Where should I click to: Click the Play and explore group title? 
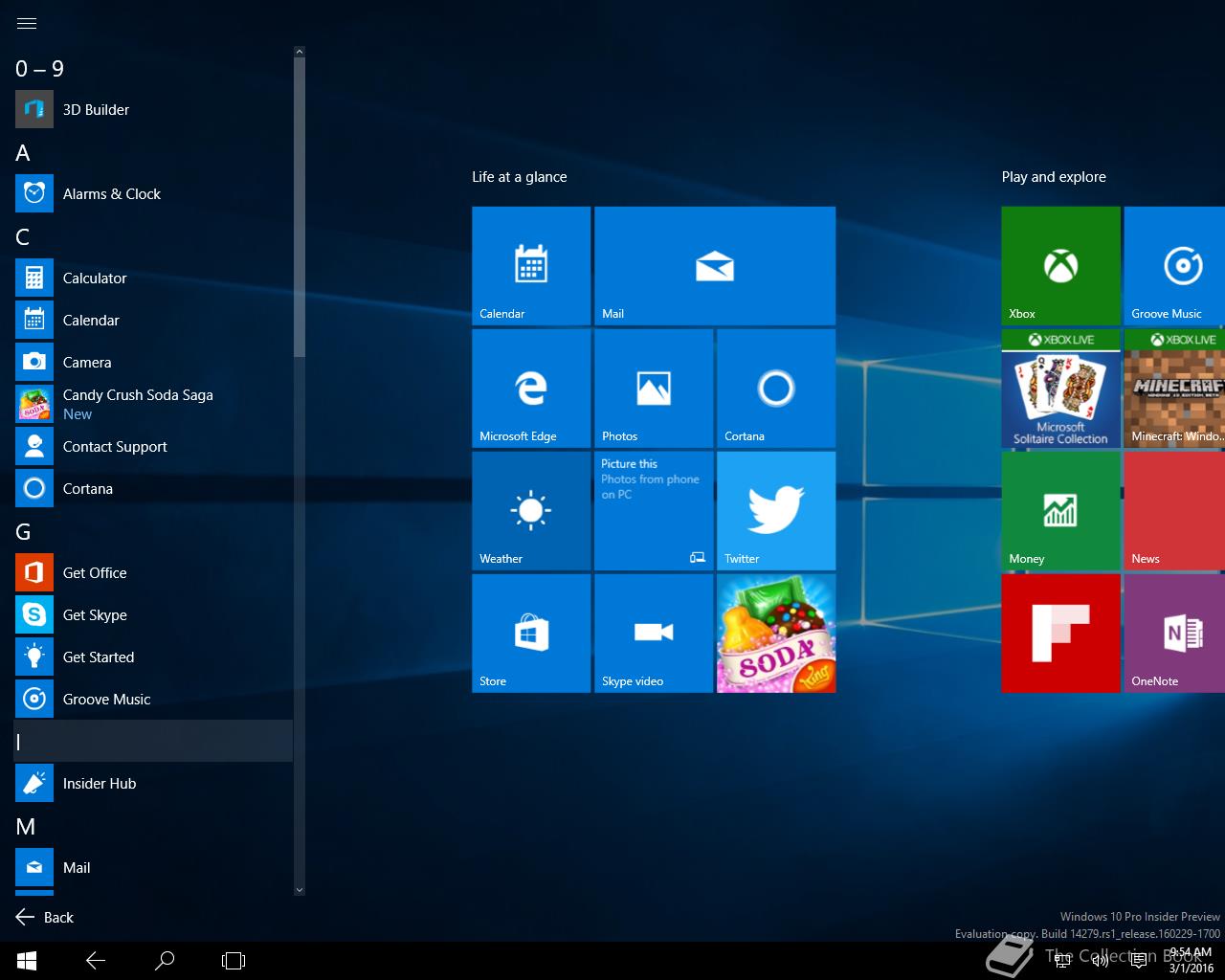click(1054, 177)
